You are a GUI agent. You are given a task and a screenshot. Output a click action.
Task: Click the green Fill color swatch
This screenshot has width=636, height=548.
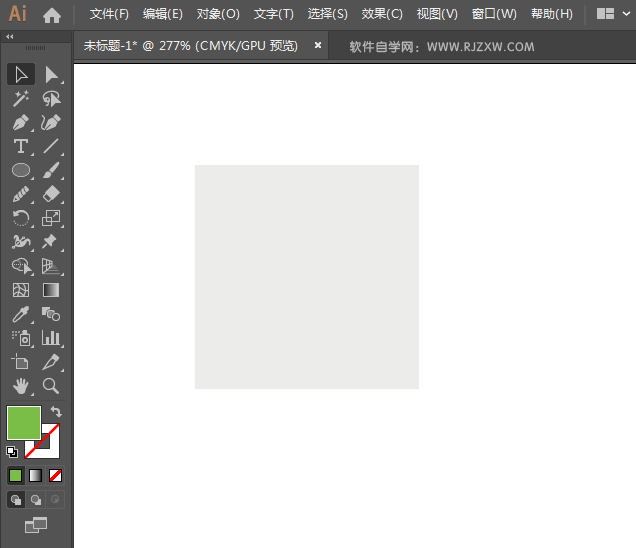click(x=24, y=423)
